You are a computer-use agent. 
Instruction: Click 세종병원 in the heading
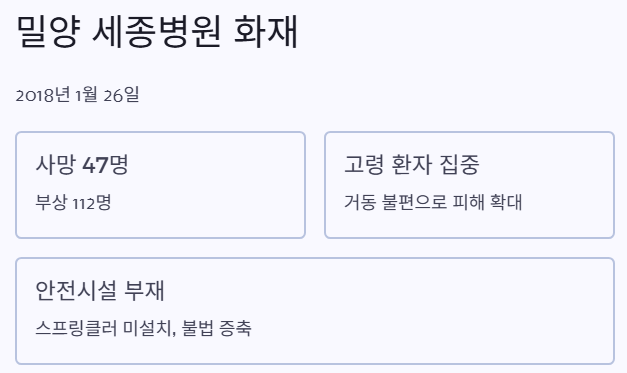[x=157, y=32]
